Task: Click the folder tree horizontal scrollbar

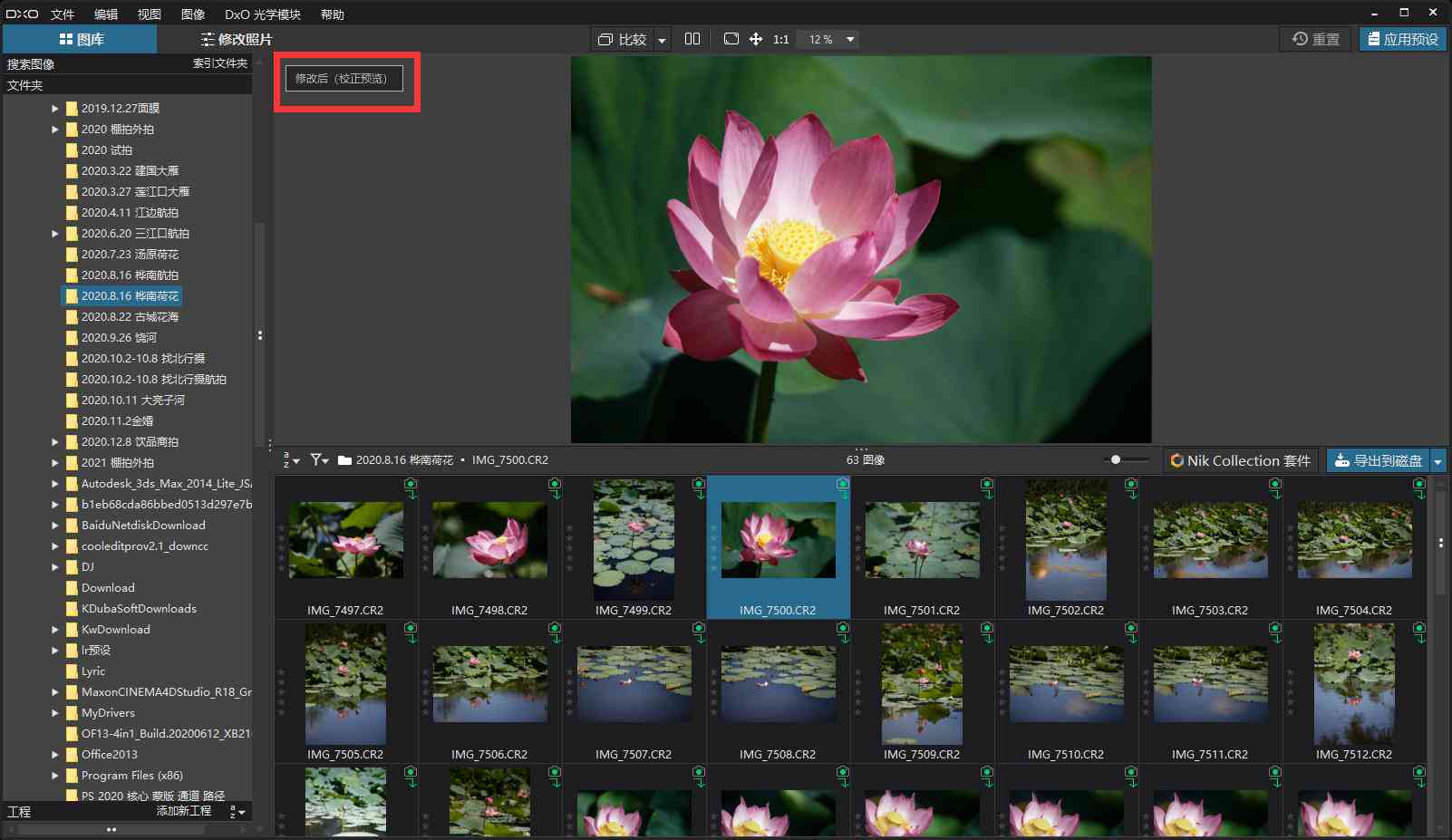Action: coord(111,829)
